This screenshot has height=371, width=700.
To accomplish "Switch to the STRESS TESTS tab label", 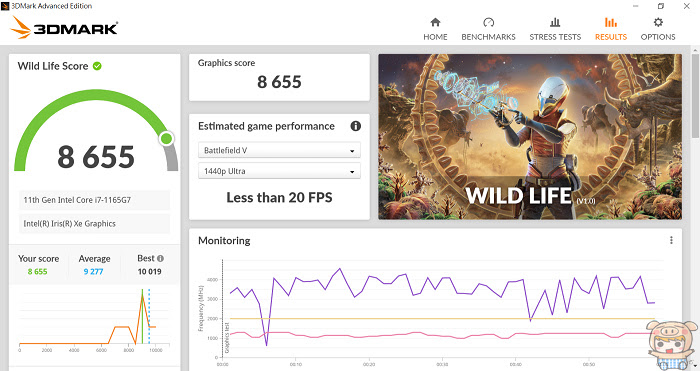I will tap(555, 37).
